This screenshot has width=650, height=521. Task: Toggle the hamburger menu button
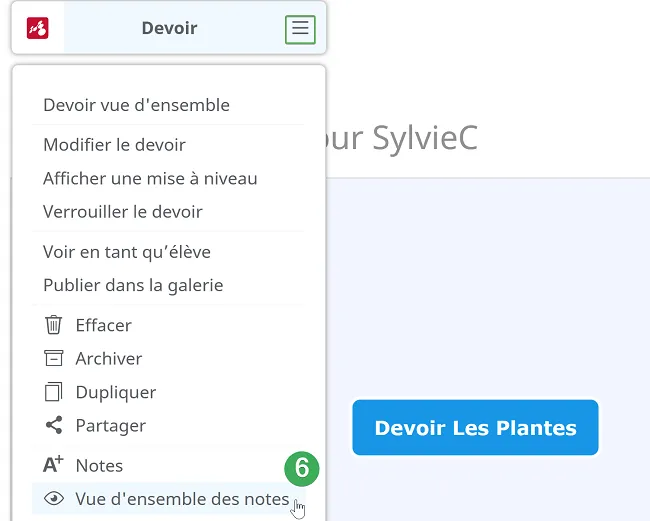pos(300,29)
